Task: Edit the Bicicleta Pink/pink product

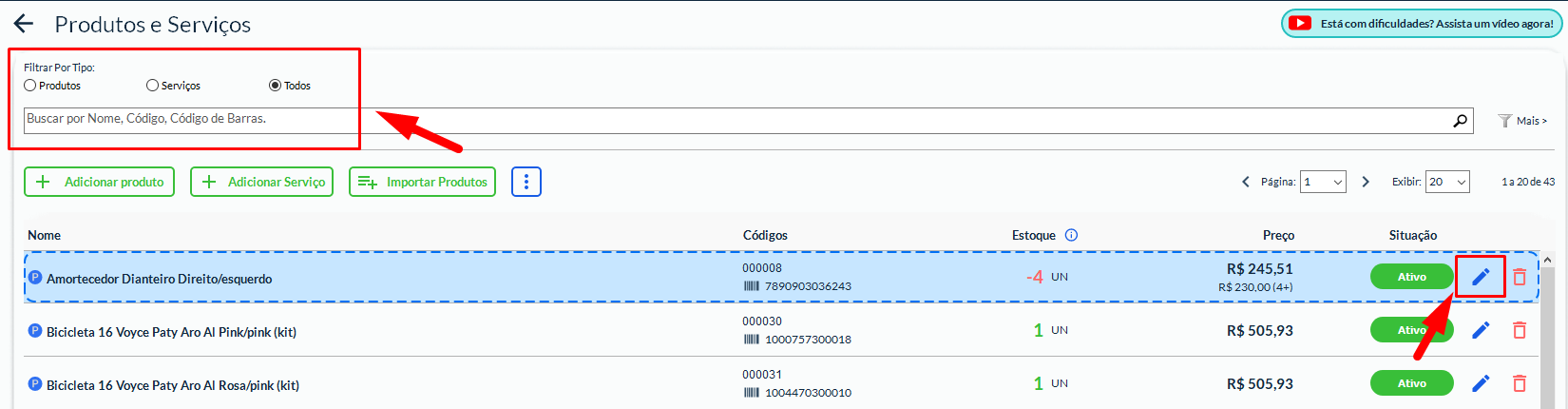Action: [1481, 330]
